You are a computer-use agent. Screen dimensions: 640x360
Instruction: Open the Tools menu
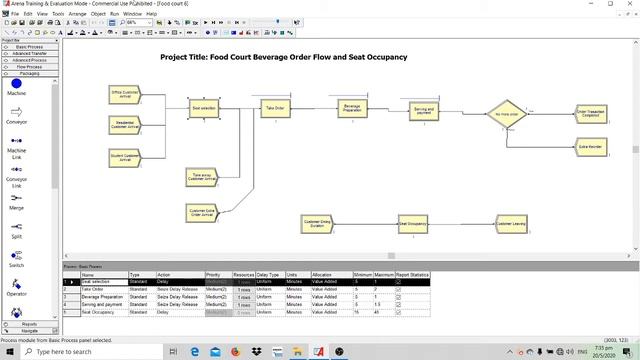point(58,13)
